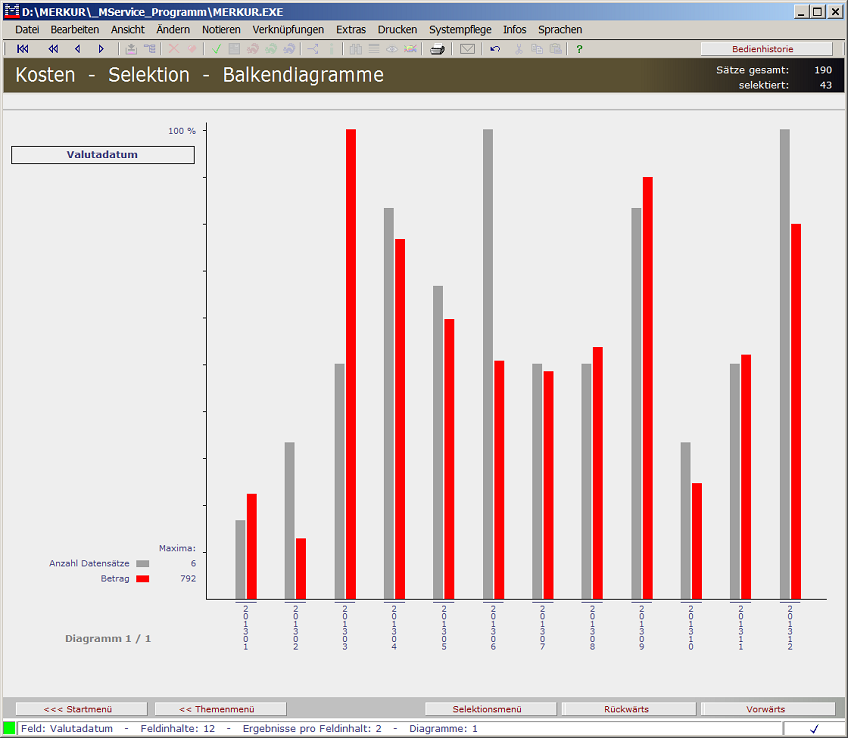Screen dimensions: 848x738
Task: Go to next record using the right arrow
Action: click(x=101, y=49)
